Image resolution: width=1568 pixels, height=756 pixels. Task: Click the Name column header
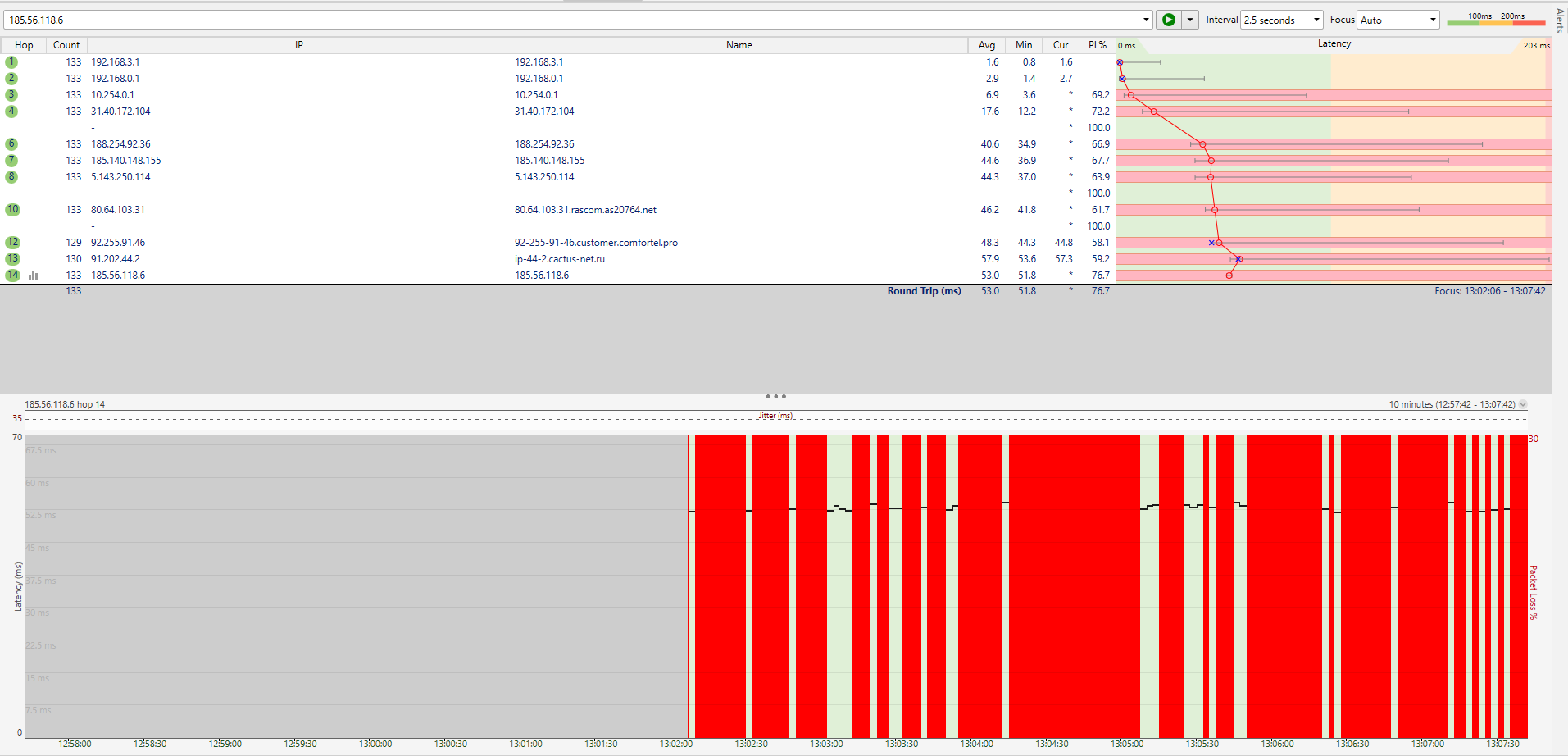coord(739,45)
